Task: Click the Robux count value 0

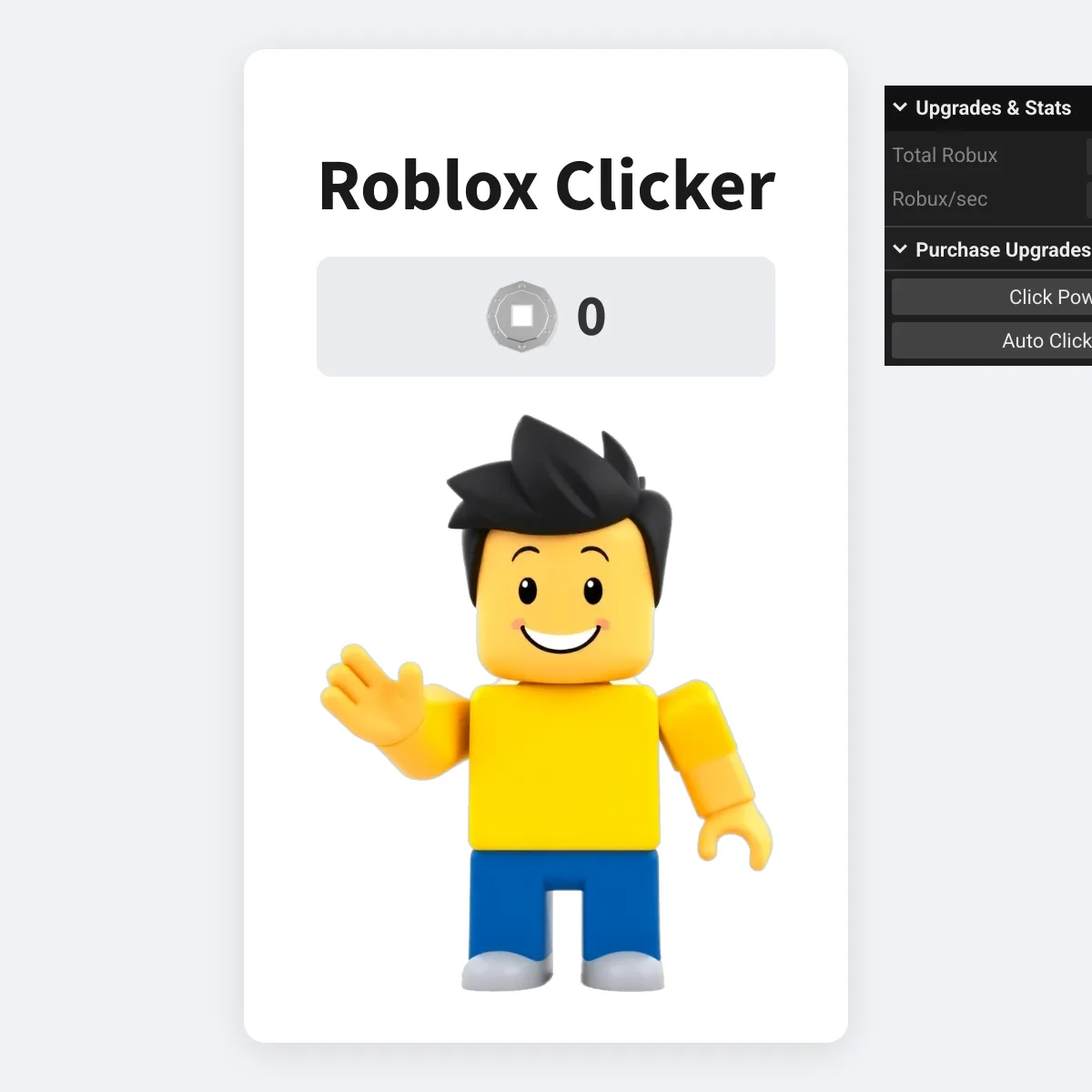Action: tap(591, 317)
